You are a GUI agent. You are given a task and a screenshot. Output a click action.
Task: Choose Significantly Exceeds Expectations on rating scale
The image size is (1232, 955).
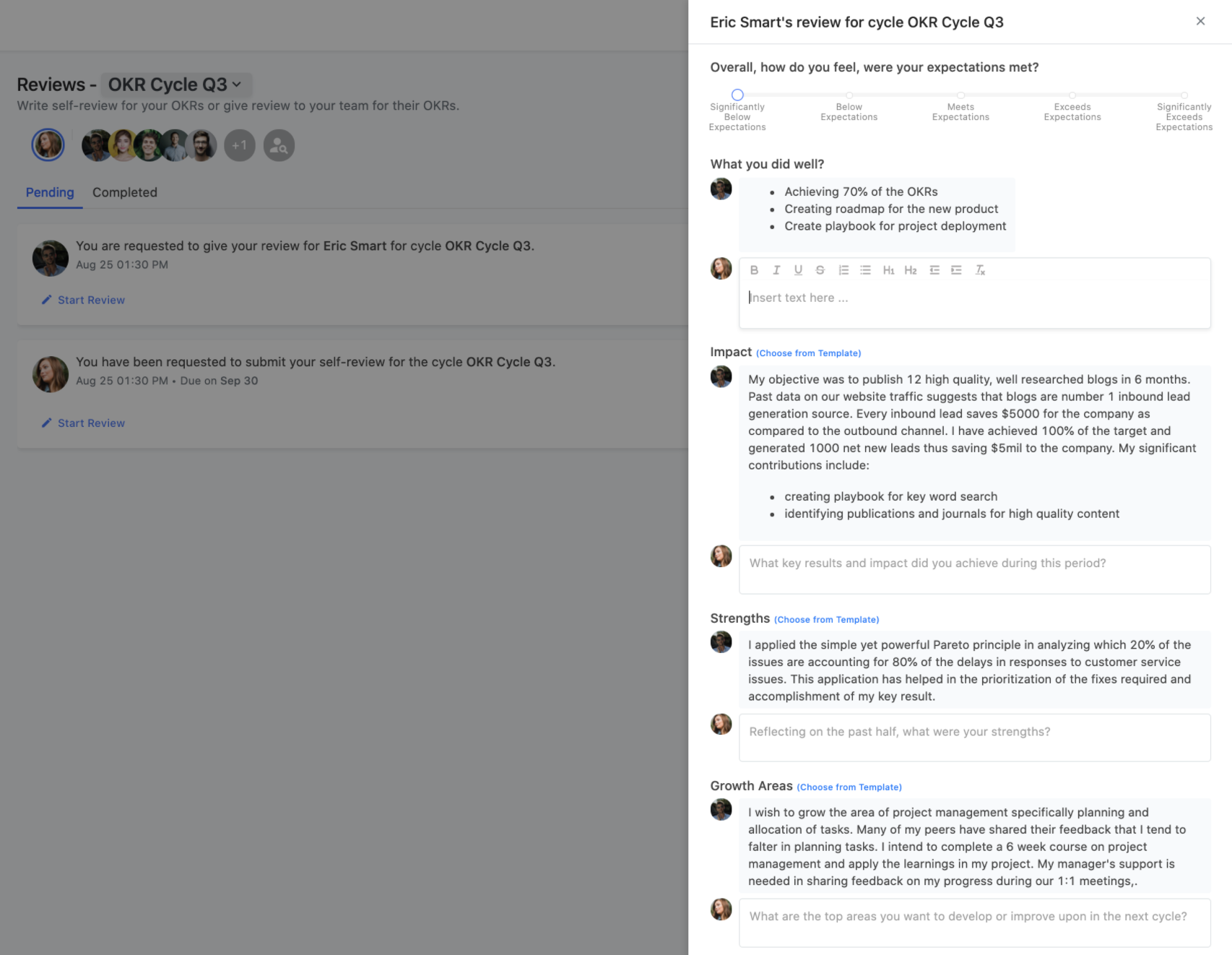point(1184,95)
